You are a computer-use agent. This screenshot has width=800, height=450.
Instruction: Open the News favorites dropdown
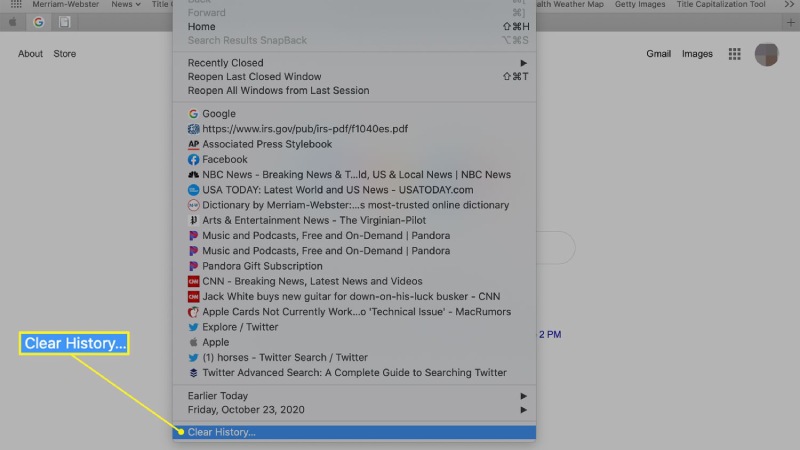(126, 4)
